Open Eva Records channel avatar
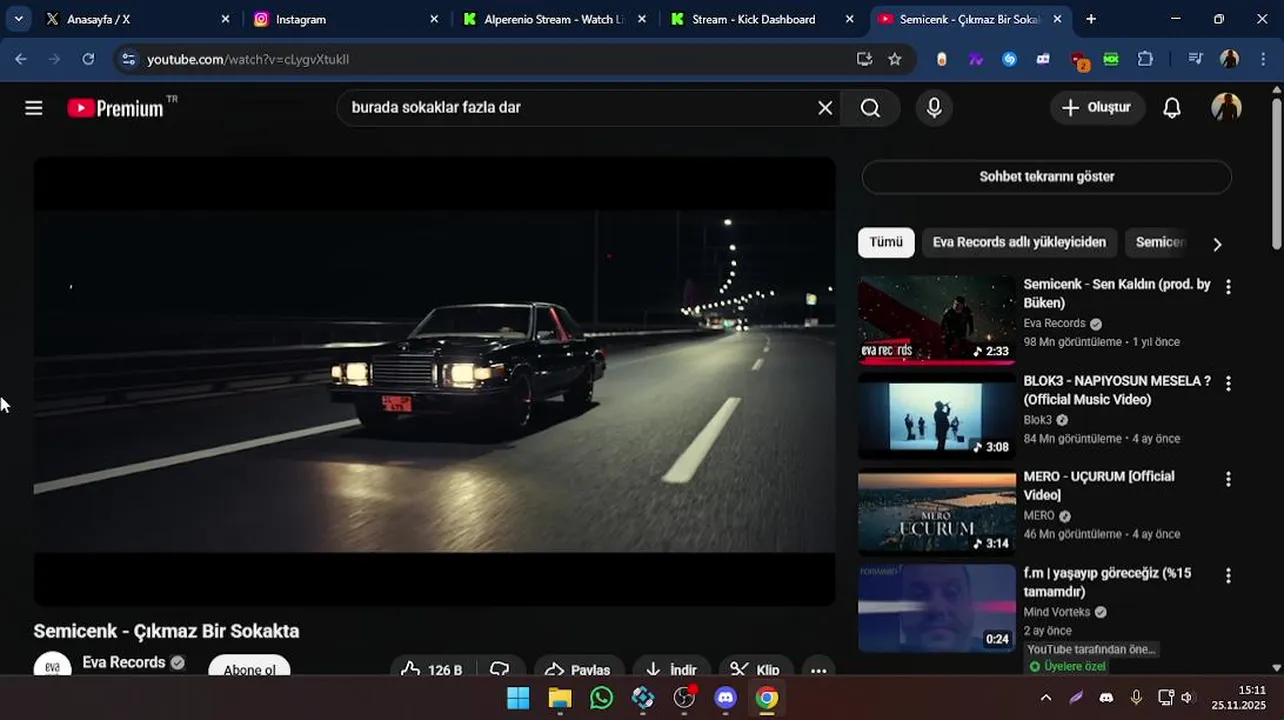Screen dimensions: 1284x720 pos(52,664)
